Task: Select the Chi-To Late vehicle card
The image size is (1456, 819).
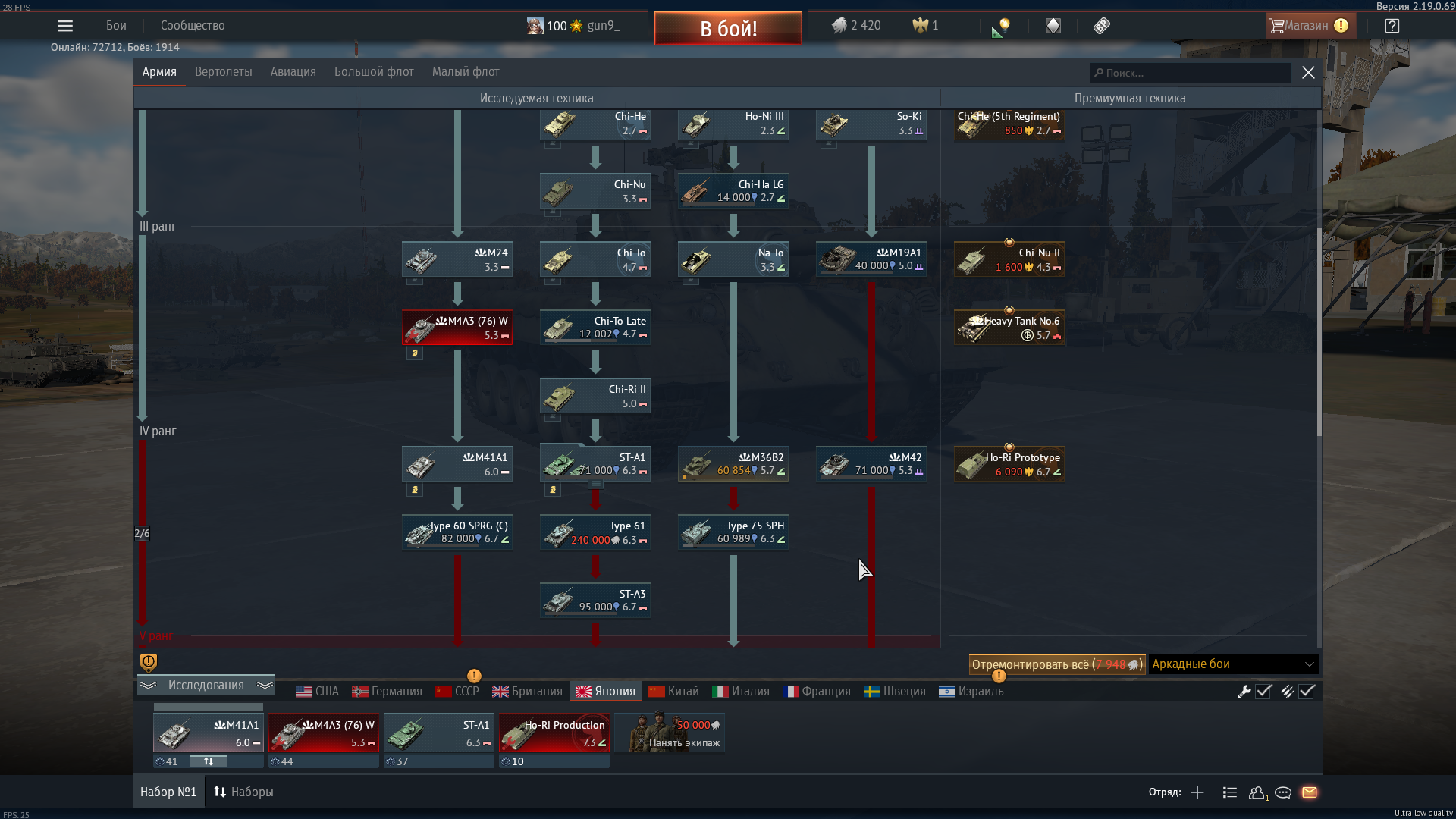Action: coord(595,328)
